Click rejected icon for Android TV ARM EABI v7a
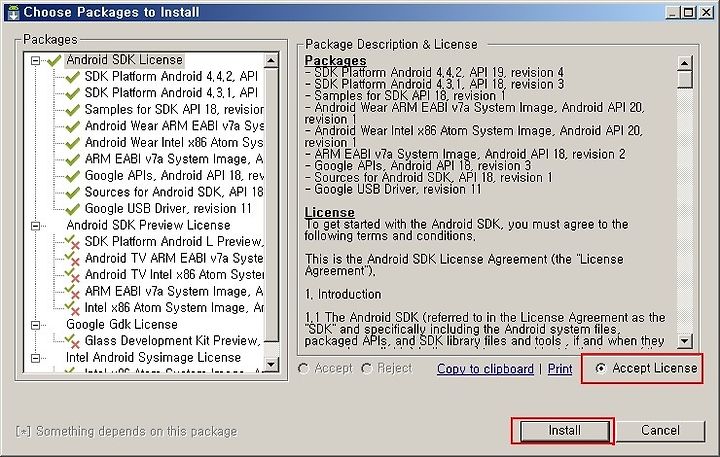The image size is (720, 457). (72, 259)
